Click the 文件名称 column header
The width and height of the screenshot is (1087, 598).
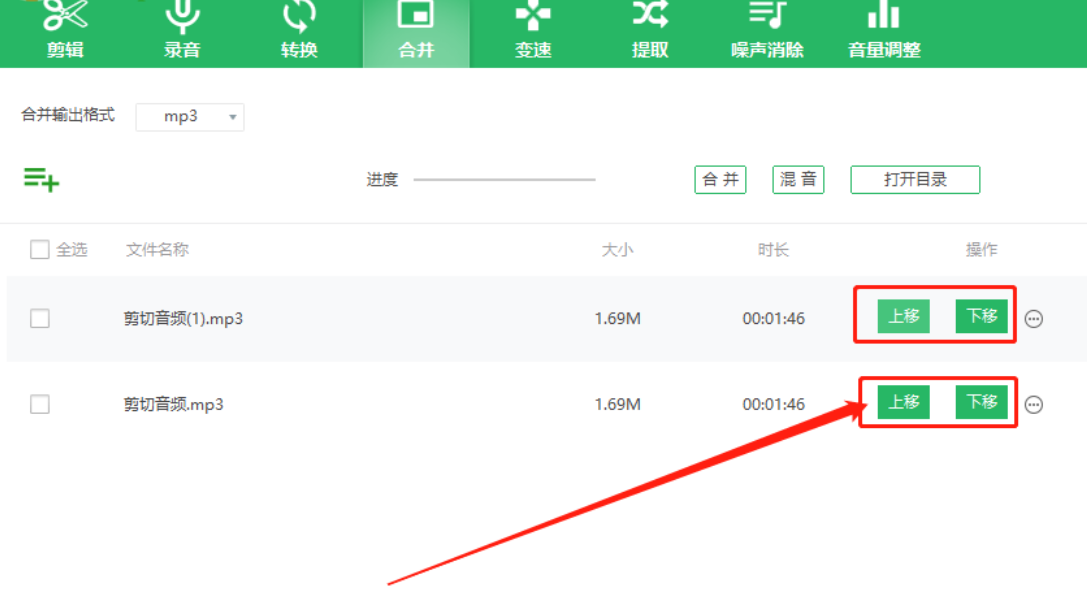tap(157, 249)
